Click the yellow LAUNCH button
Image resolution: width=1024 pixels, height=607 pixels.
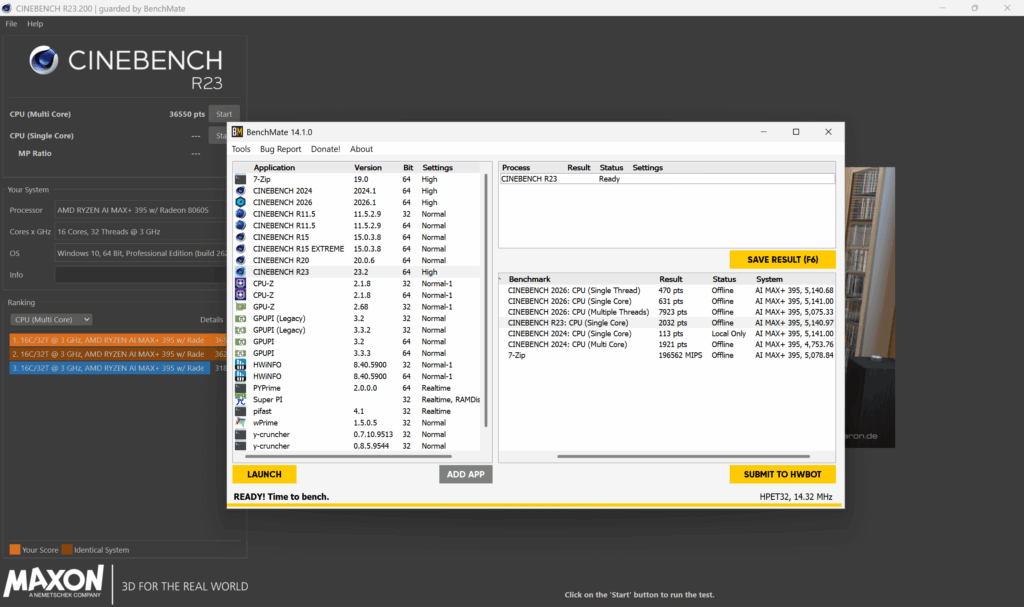264,474
